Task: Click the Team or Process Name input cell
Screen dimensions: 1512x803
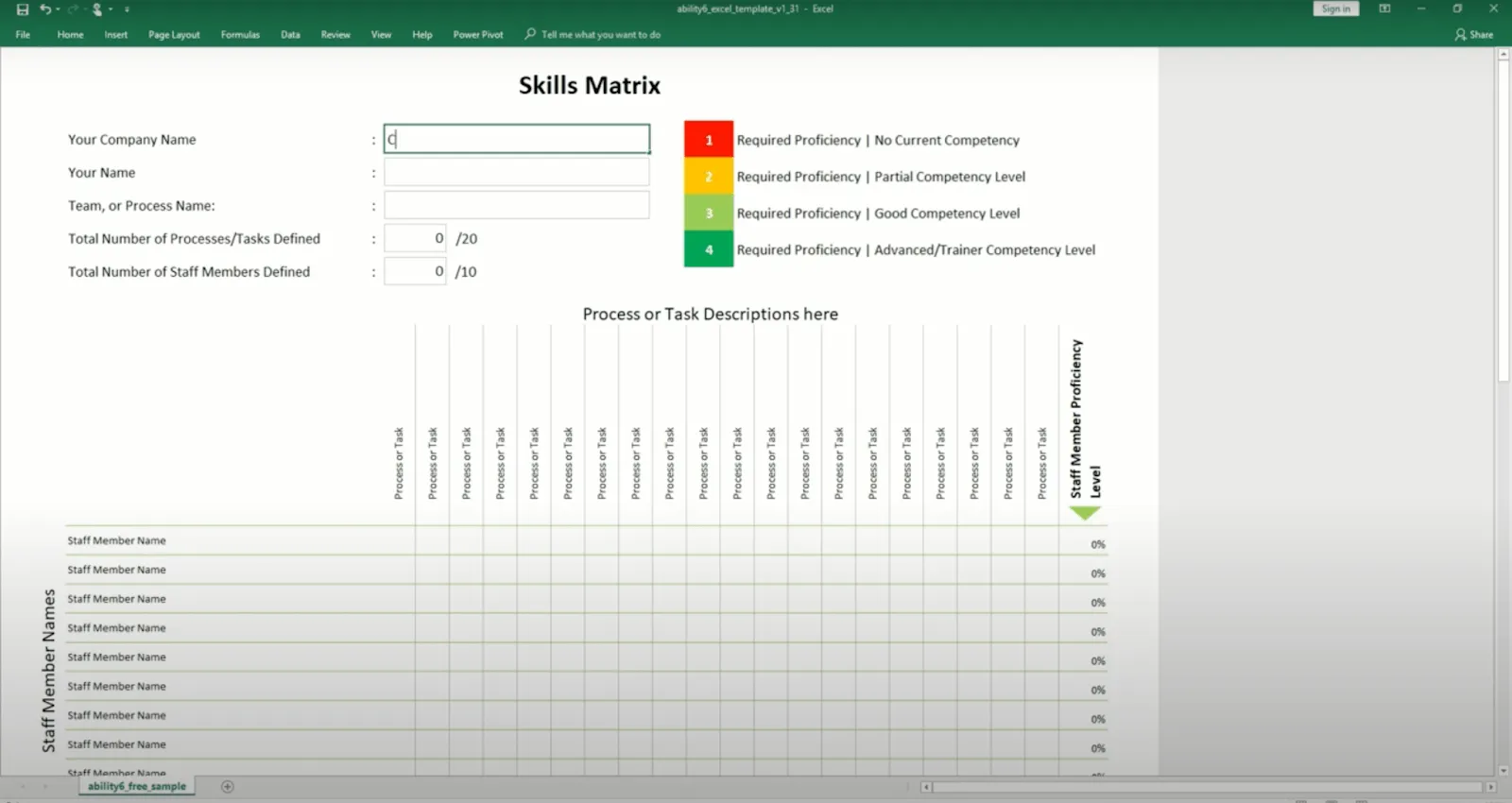Action: click(517, 205)
